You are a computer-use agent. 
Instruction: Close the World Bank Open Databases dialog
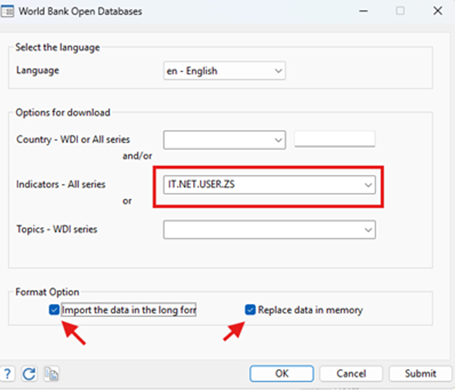[438, 11]
